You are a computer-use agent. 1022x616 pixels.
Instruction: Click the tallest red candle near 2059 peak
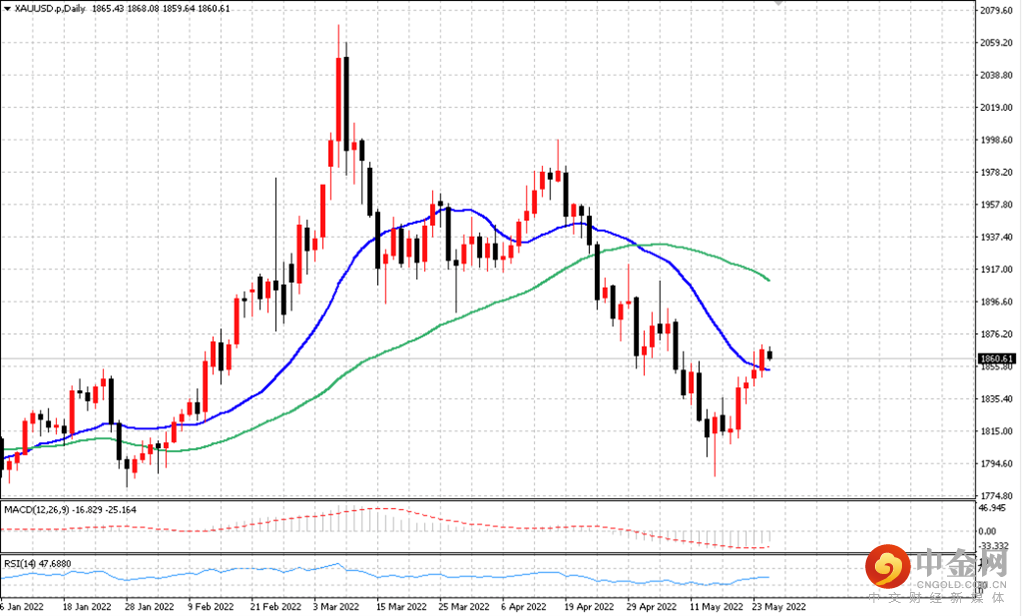(x=338, y=98)
